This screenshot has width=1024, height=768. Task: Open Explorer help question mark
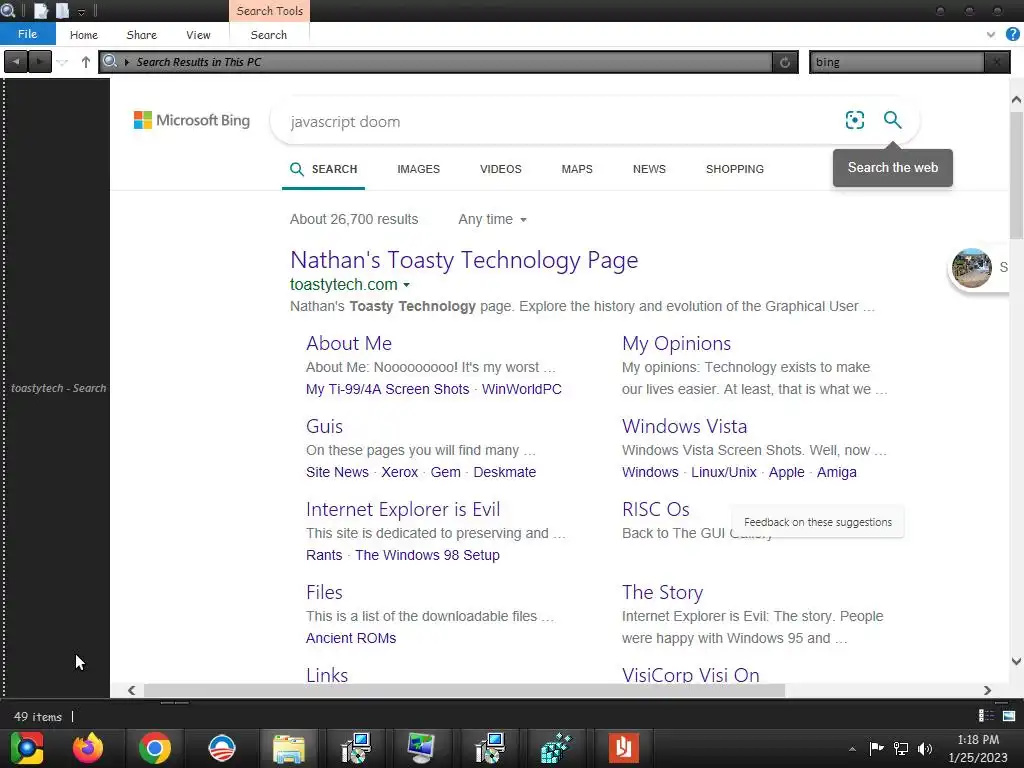click(1012, 35)
